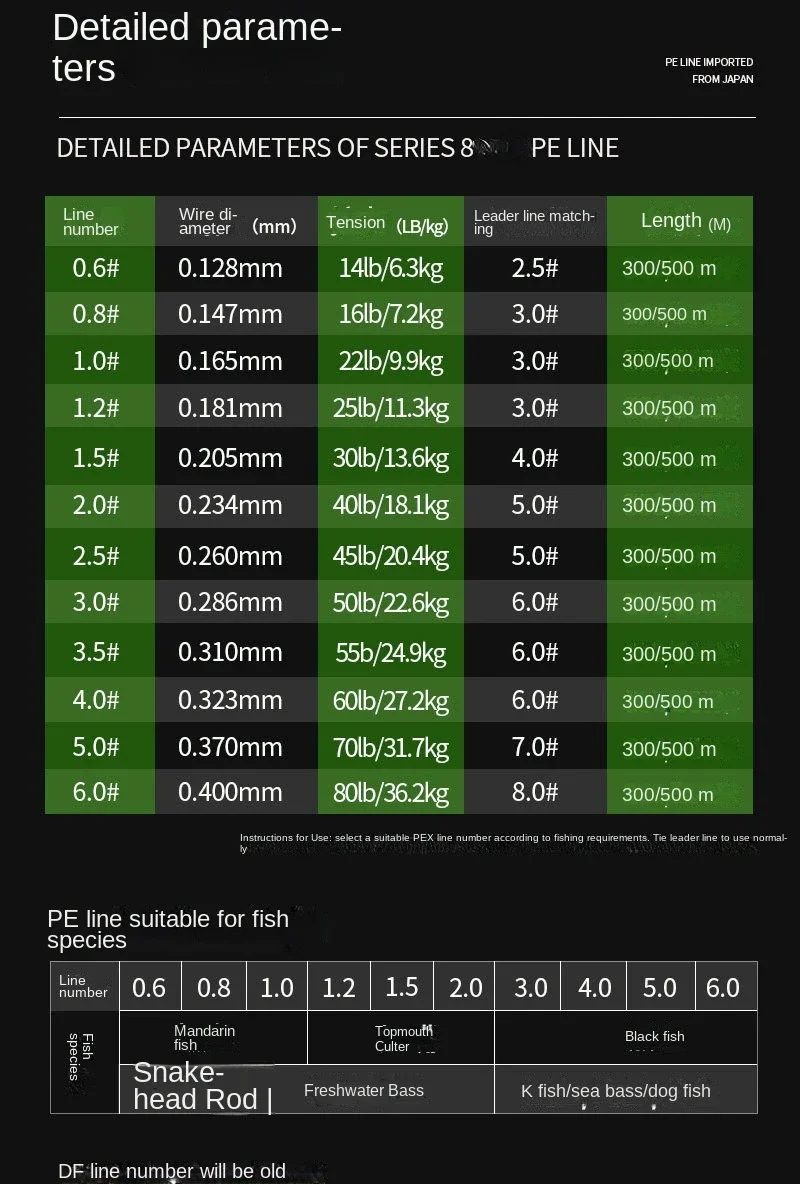This screenshot has height=1184, width=800.
Task: Click the 'Tension (LB/kg)' column header
Action: [x=390, y=220]
